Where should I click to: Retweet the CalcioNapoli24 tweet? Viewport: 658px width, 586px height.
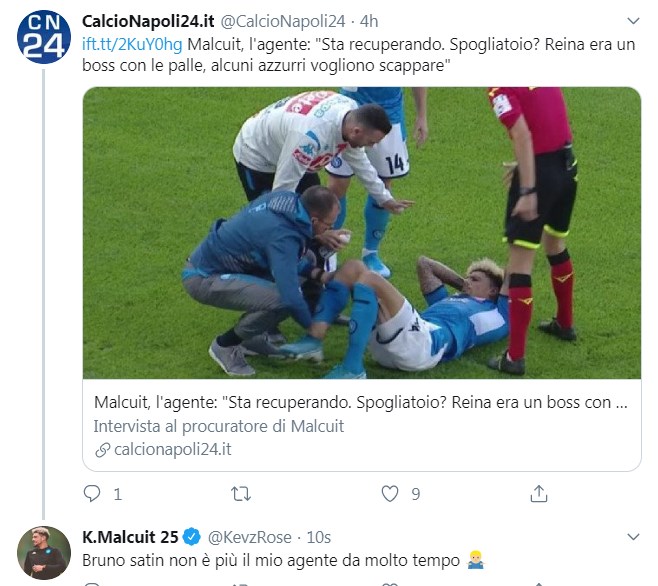point(241,494)
